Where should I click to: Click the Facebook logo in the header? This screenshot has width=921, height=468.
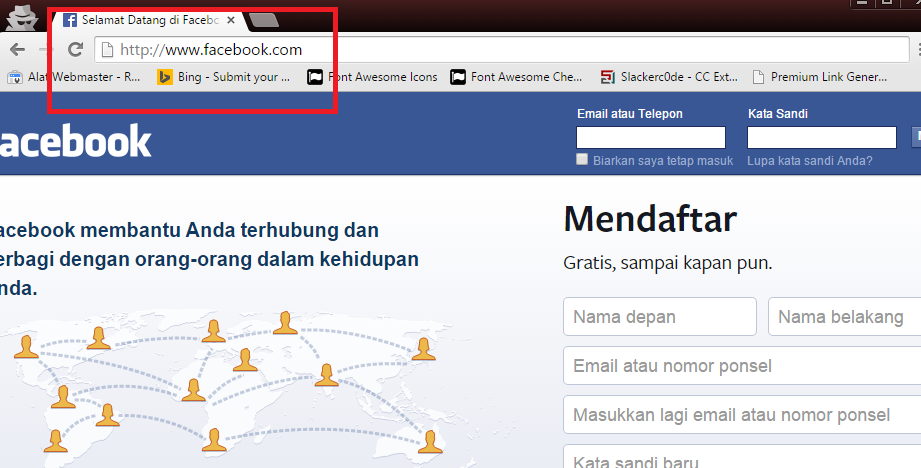(75, 141)
